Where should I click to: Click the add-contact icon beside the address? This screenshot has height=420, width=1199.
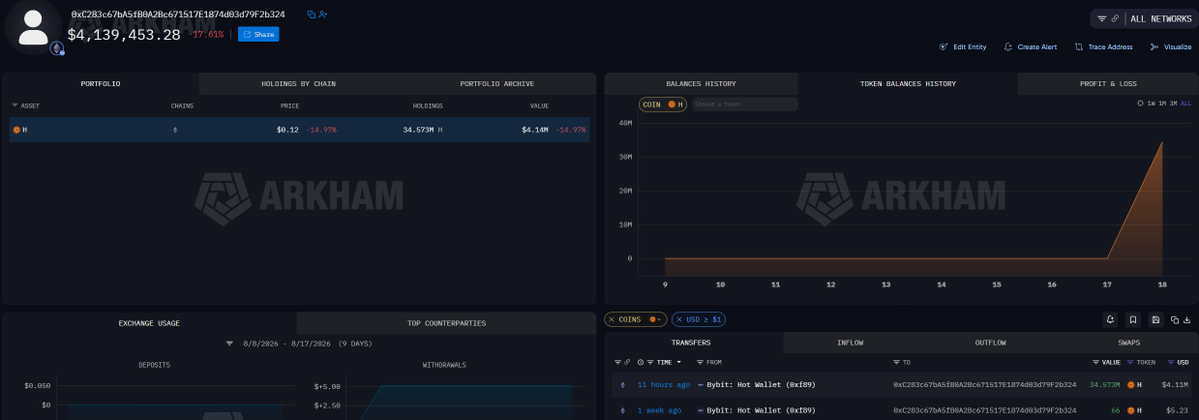323,15
